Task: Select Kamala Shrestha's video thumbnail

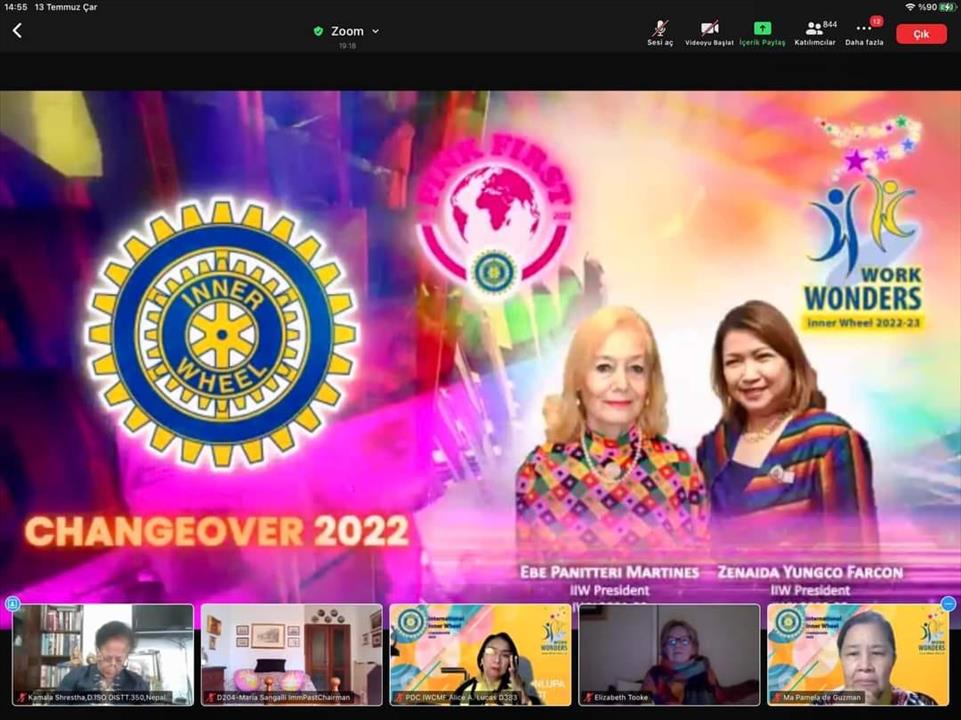Action: coord(102,654)
